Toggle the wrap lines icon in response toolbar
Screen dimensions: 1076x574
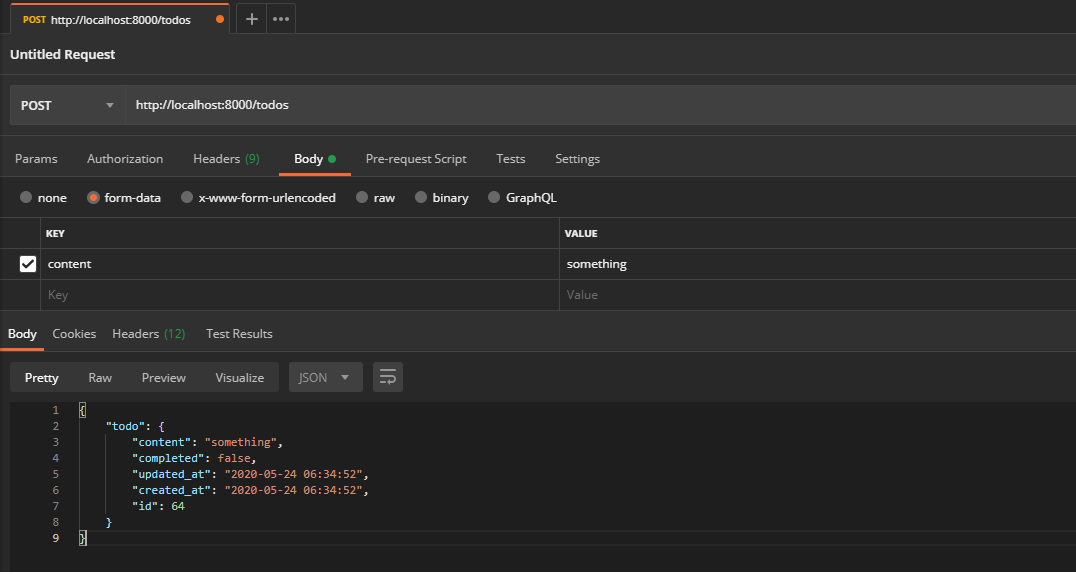point(388,377)
